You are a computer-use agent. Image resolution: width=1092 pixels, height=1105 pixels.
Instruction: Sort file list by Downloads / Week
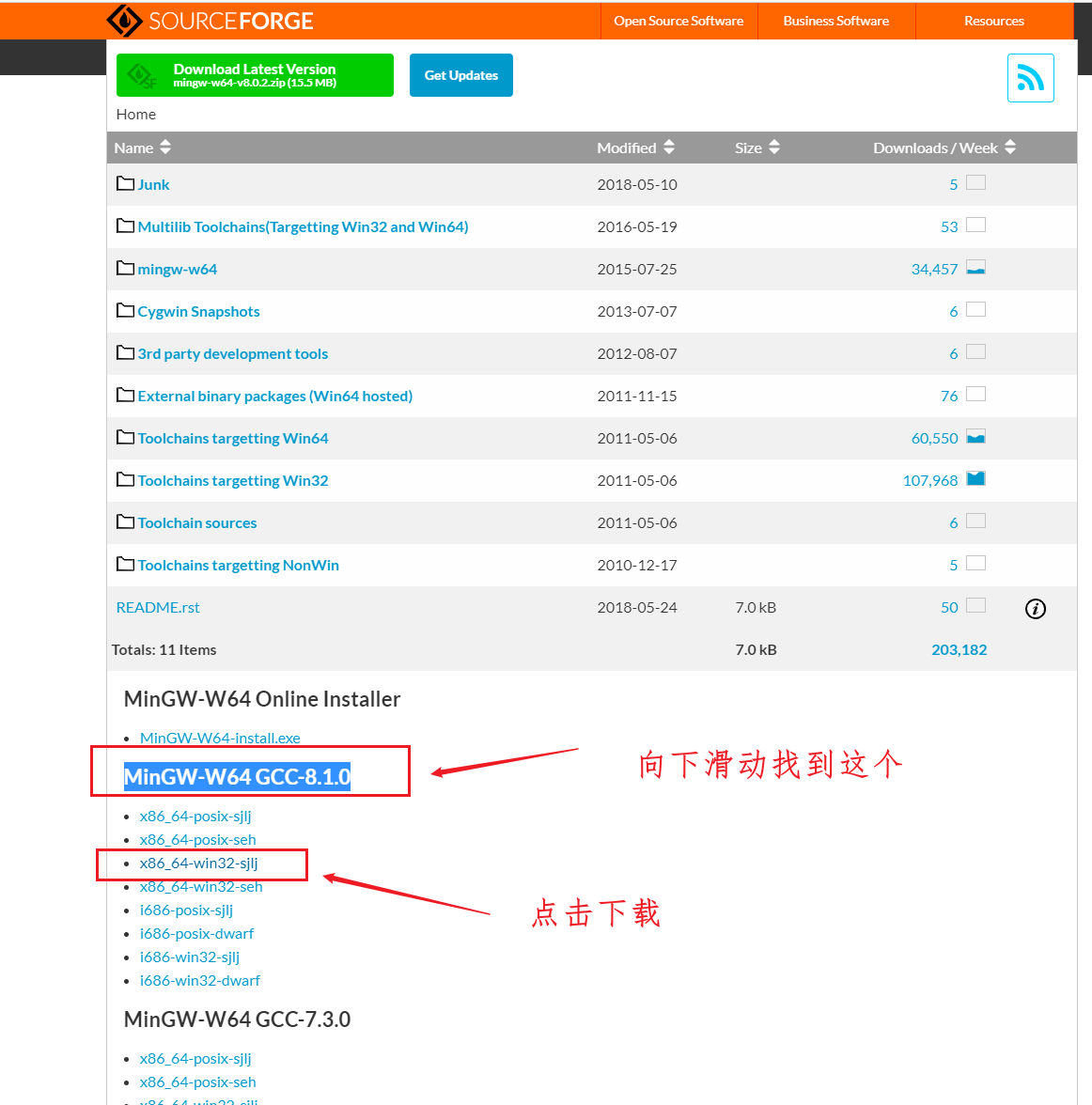(x=944, y=148)
